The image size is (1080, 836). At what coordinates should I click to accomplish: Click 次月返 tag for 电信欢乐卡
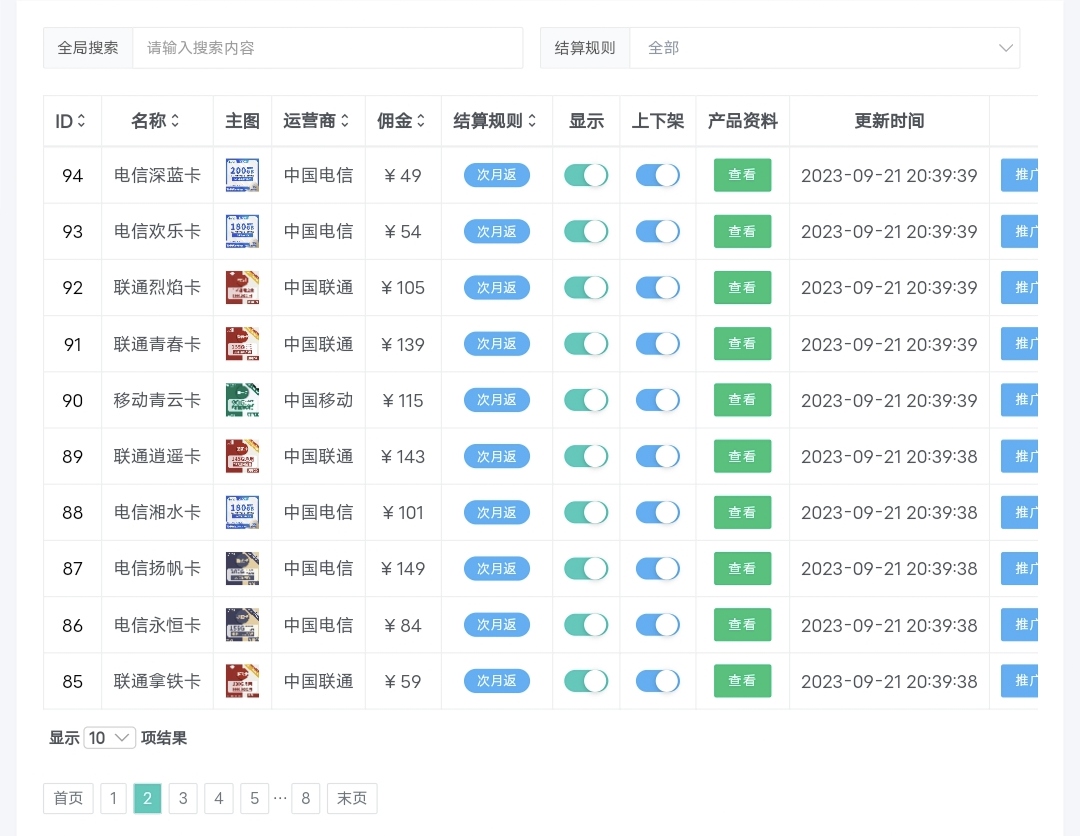(x=496, y=232)
